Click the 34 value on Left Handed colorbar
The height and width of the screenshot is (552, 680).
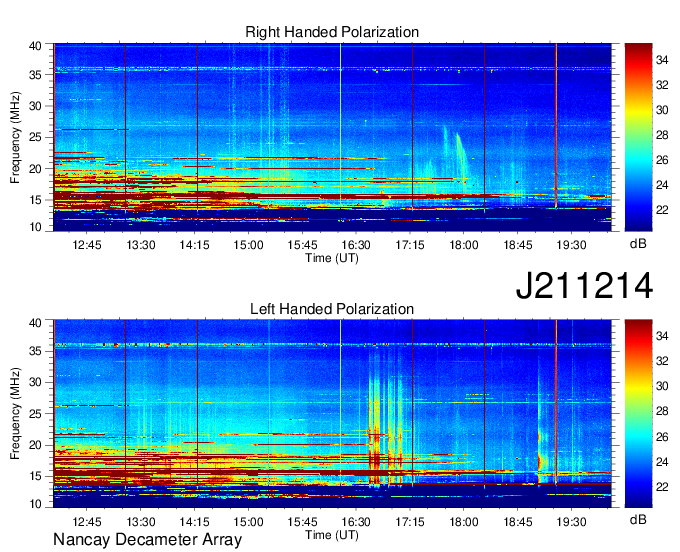[662, 336]
